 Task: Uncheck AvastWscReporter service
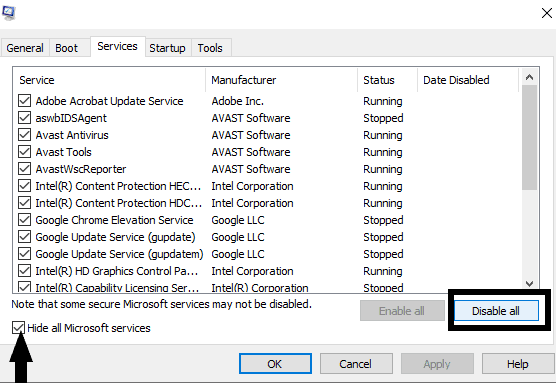click(x=24, y=169)
